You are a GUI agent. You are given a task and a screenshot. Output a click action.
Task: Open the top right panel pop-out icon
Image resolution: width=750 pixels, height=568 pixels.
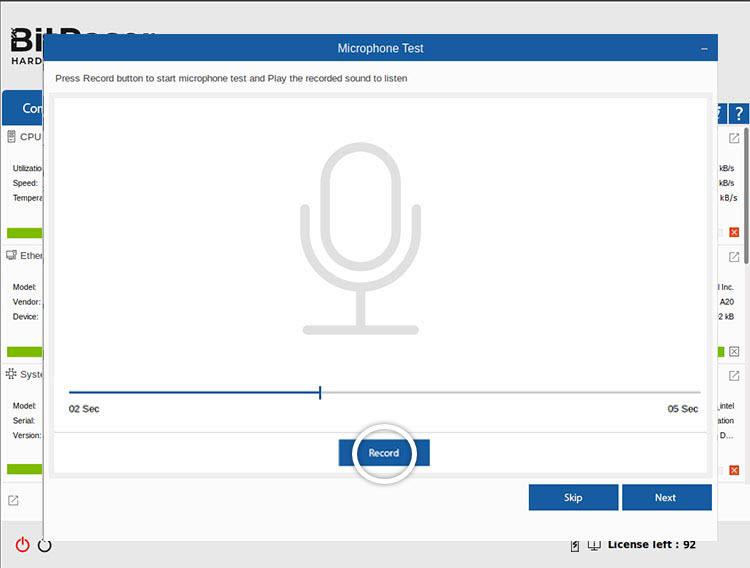[x=734, y=138]
